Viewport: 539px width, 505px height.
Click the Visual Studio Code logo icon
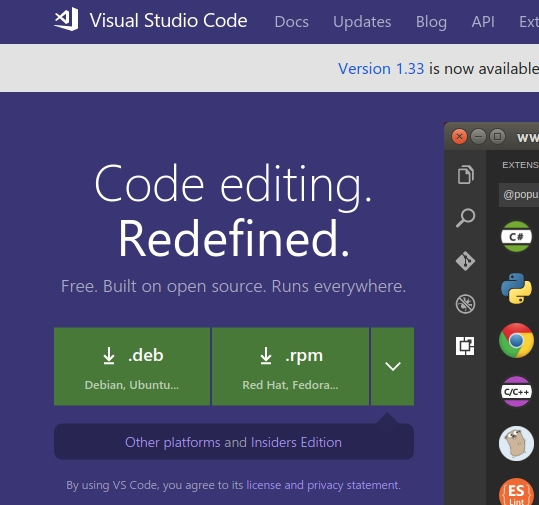click(x=66, y=20)
